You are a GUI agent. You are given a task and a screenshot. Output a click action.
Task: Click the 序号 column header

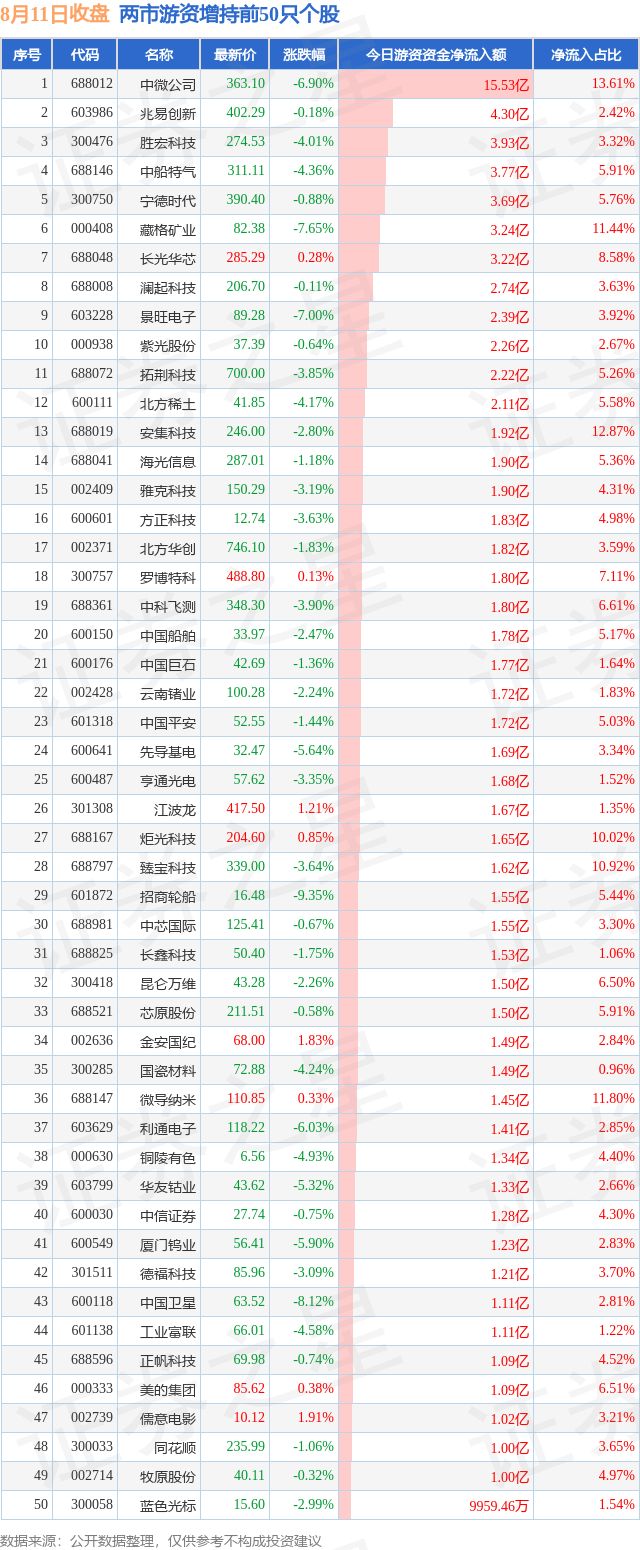[26, 55]
